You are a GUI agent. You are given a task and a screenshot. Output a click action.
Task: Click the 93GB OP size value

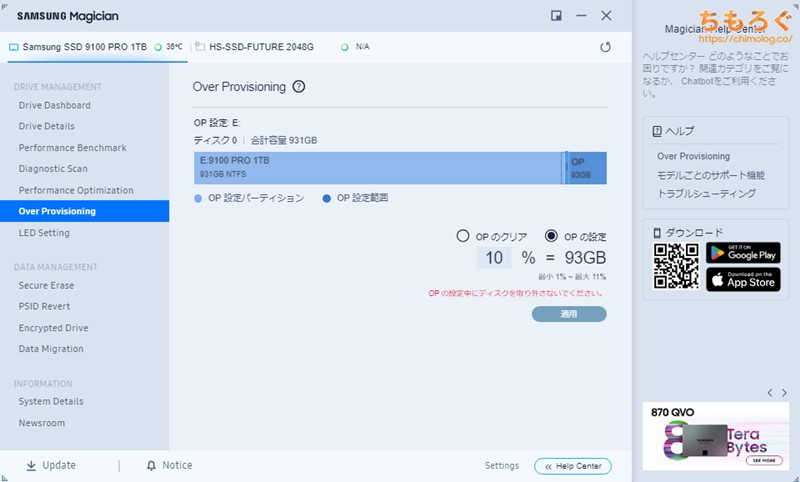585,258
